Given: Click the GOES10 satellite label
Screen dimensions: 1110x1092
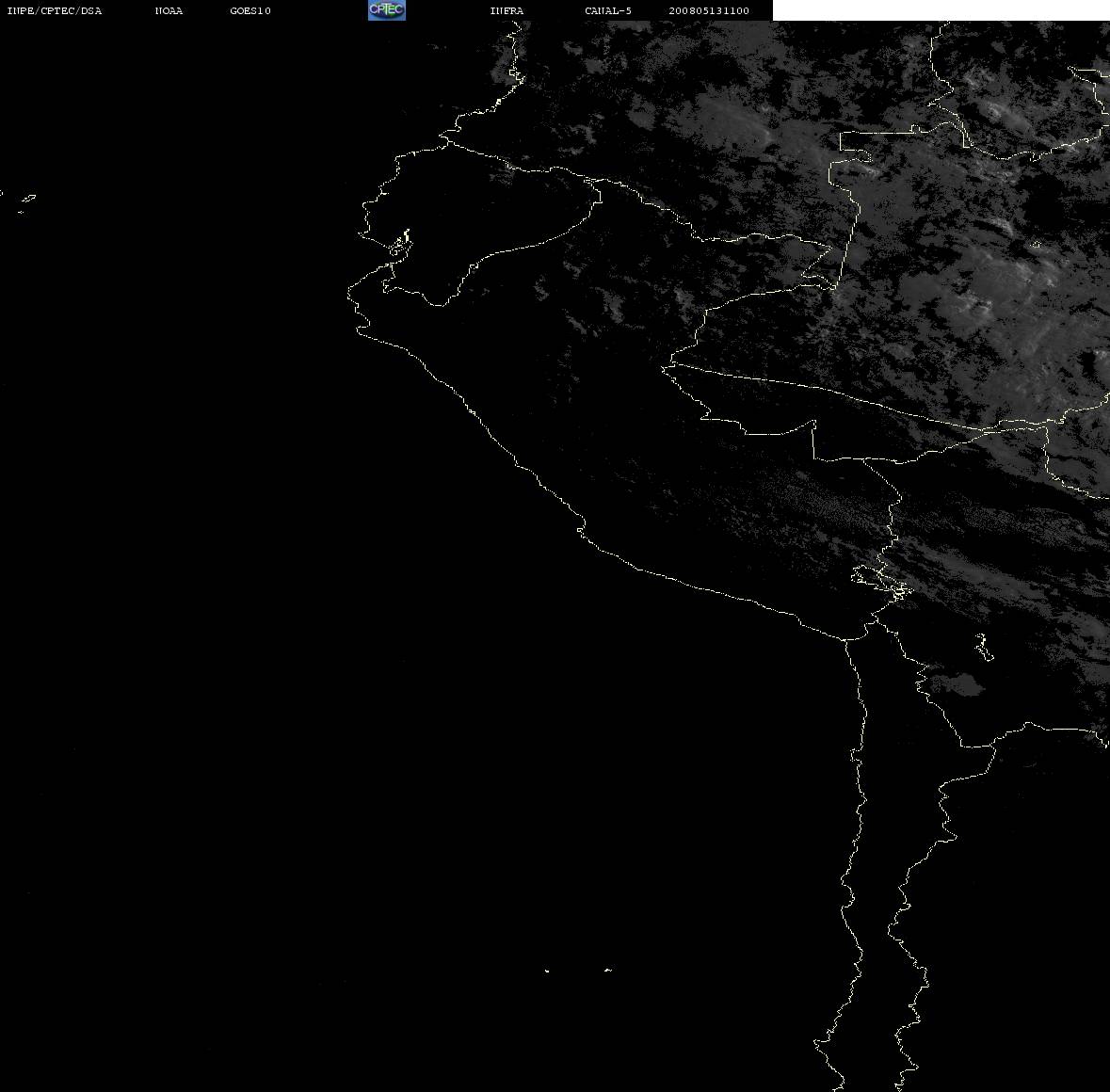Looking at the screenshot, I should tap(250, 10).
